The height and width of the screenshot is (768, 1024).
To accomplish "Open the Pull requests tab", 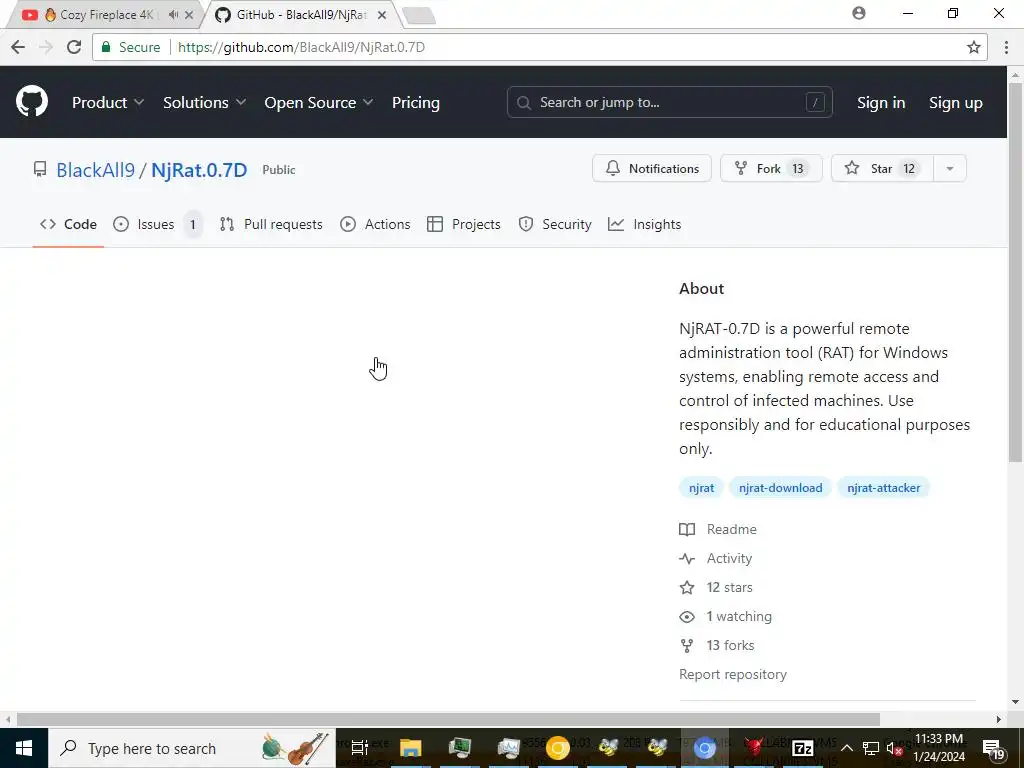I will click(271, 224).
